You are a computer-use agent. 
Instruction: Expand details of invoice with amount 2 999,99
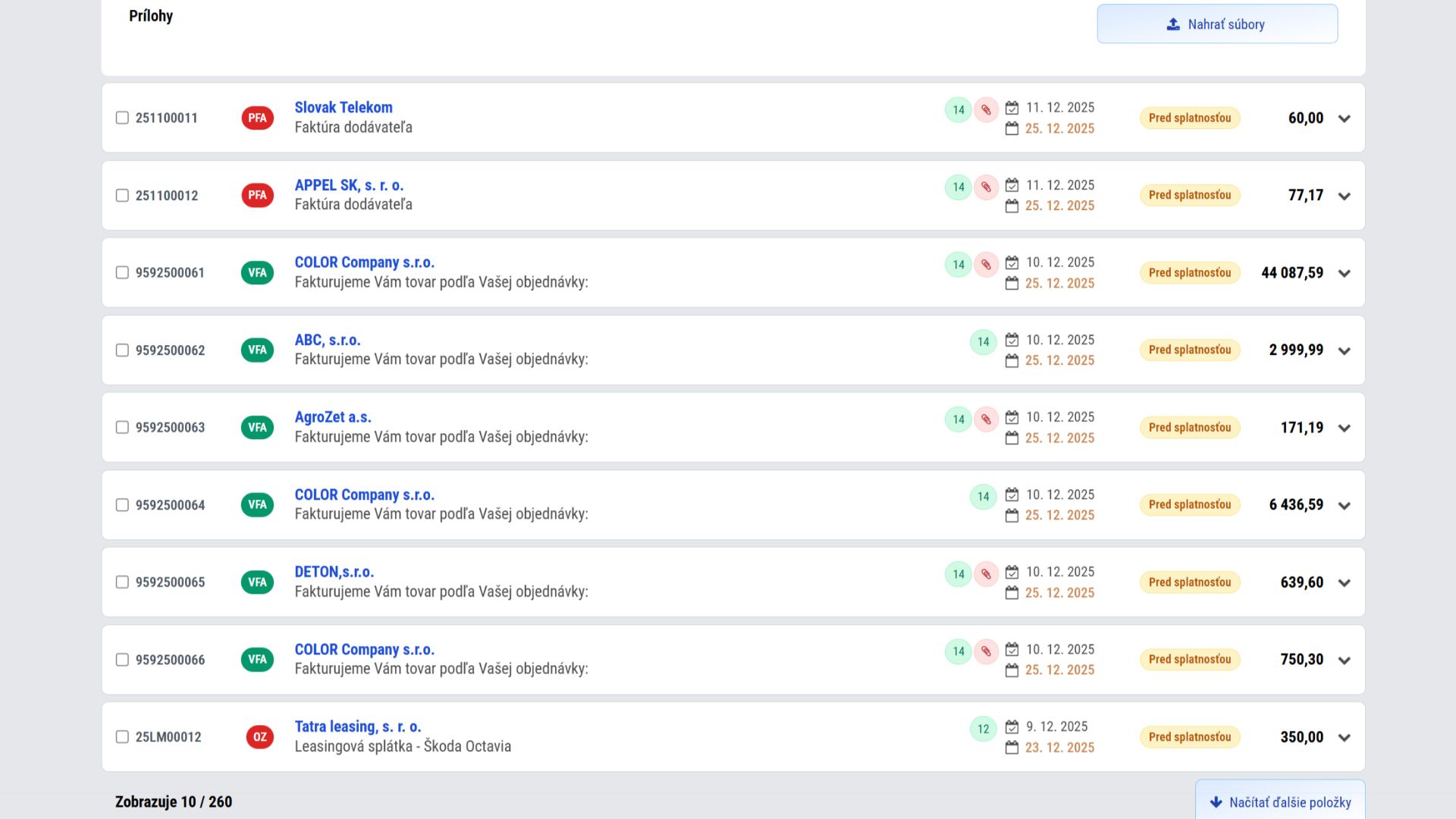coord(1345,351)
